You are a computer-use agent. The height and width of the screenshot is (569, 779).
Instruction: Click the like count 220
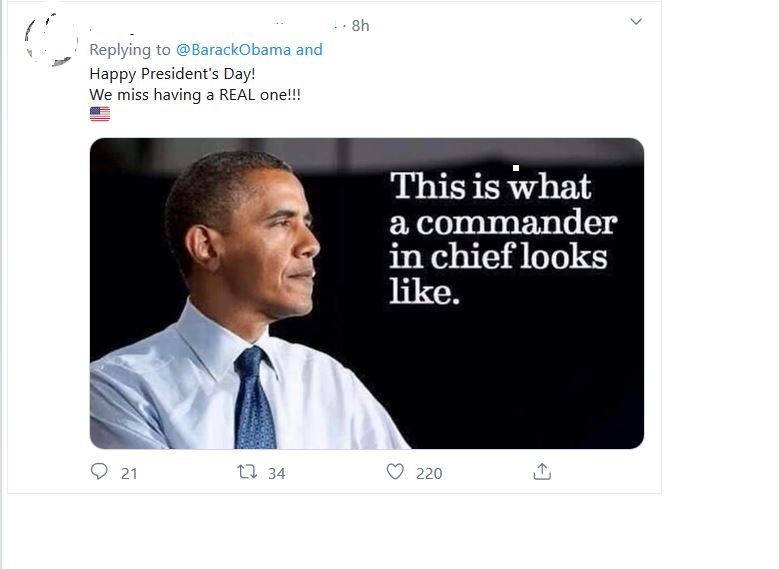point(429,473)
